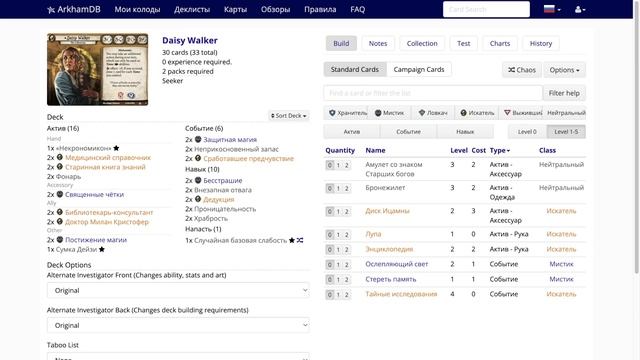Open FAQ in navigation bar
This screenshot has height=360, width=640.
[x=358, y=9]
